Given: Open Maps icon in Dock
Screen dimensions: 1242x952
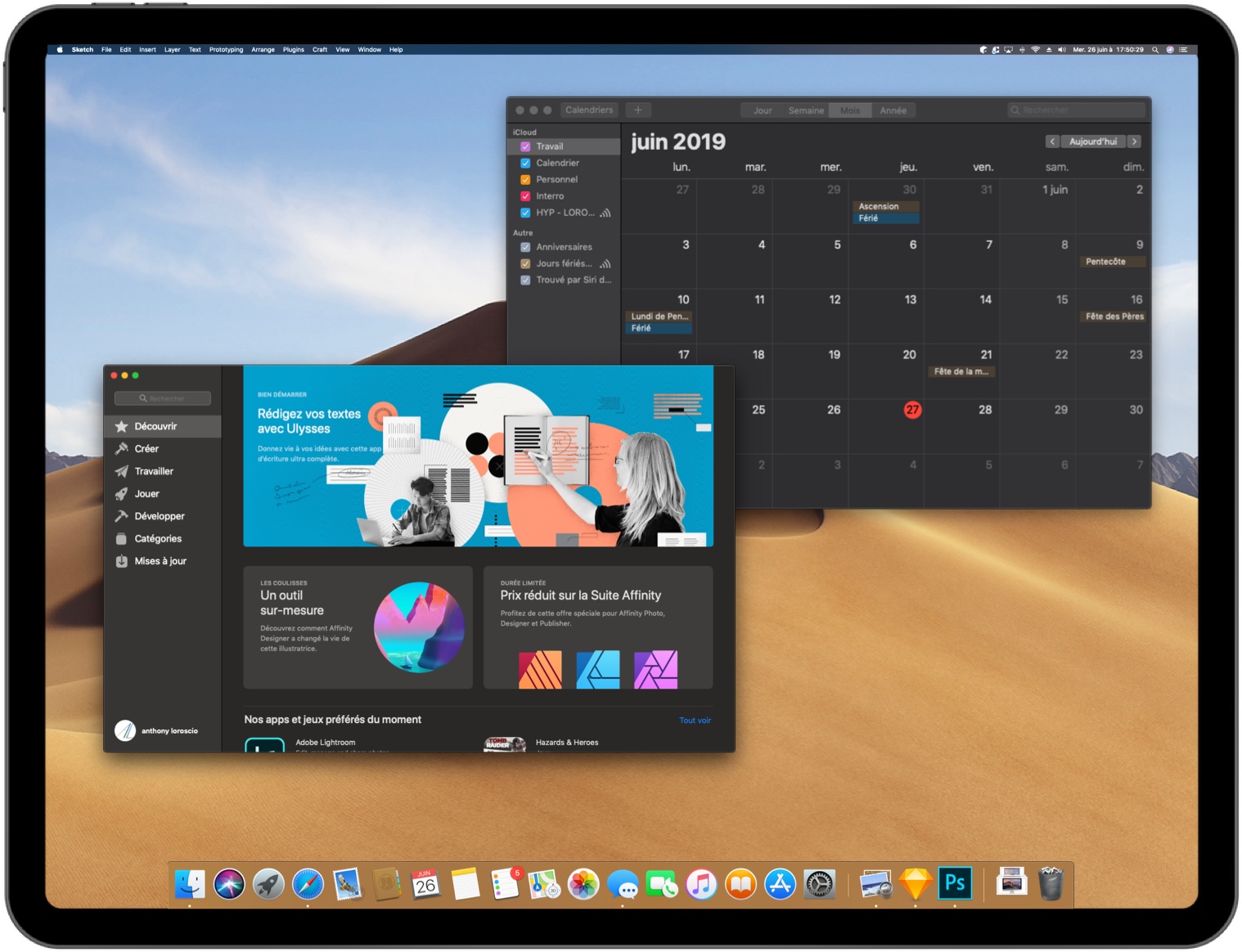Looking at the screenshot, I should 544,884.
